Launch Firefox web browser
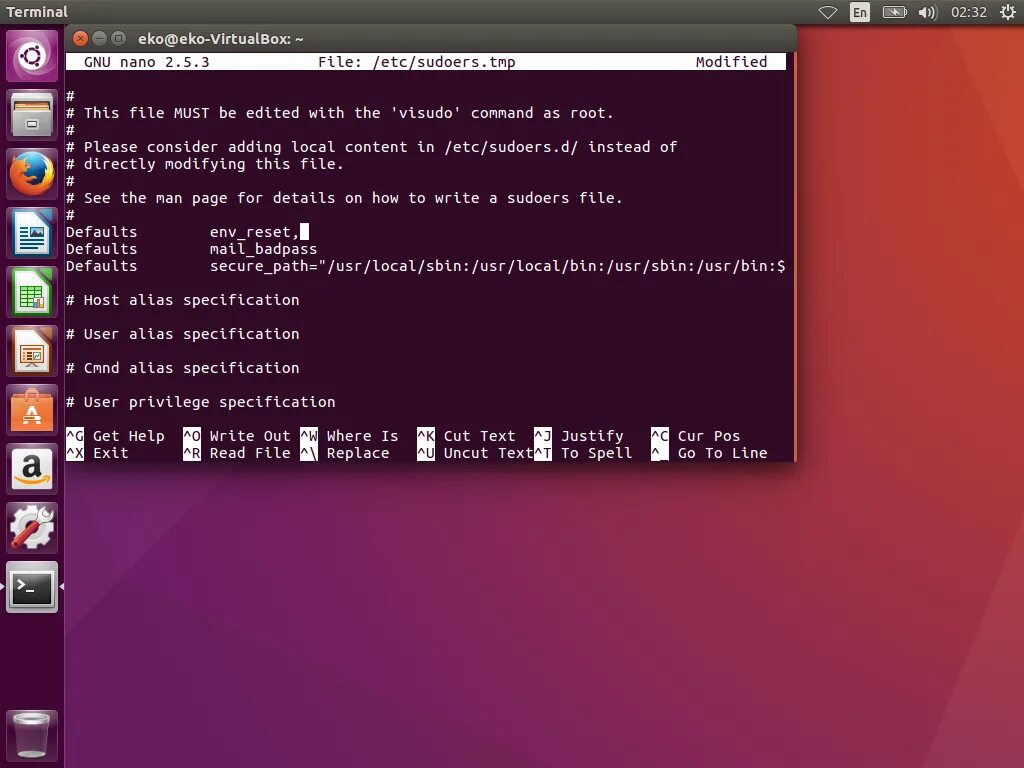The height and width of the screenshot is (768, 1024). point(32,174)
